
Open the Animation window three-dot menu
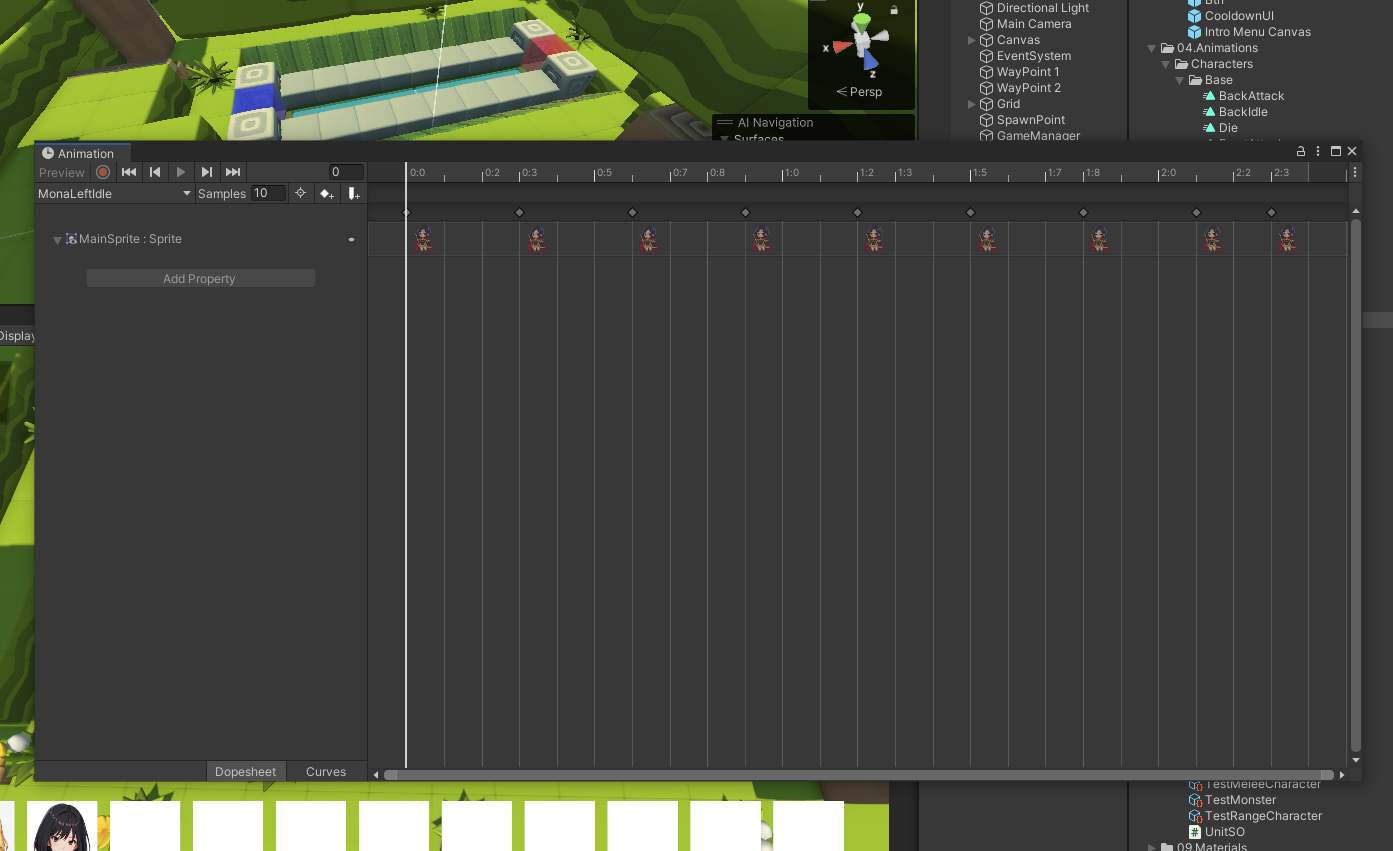[x=1318, y=152]
